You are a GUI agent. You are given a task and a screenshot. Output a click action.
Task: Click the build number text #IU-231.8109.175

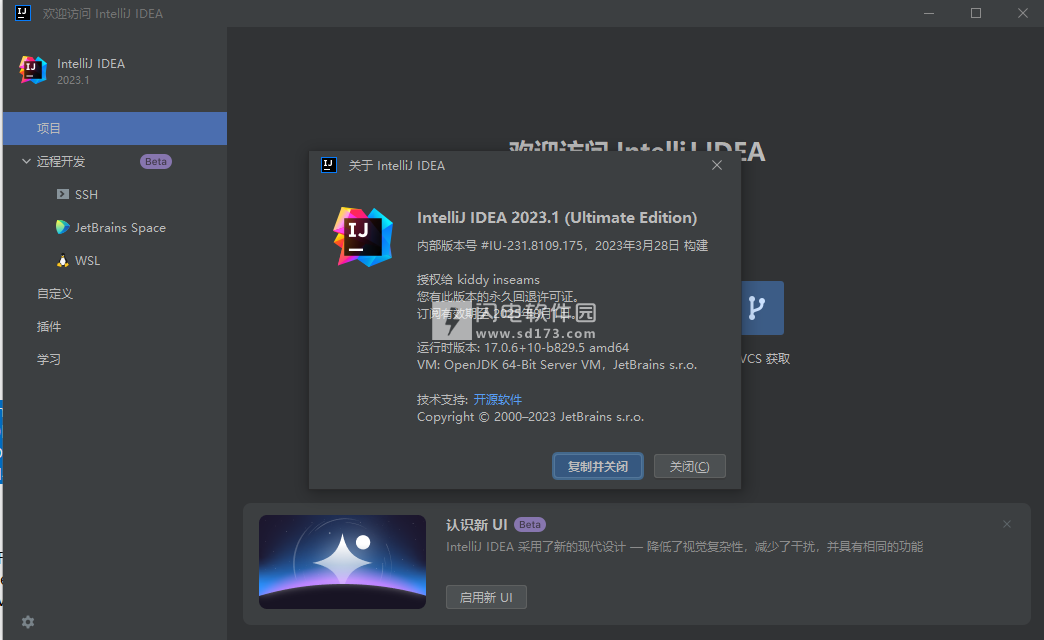coord(532,246)
